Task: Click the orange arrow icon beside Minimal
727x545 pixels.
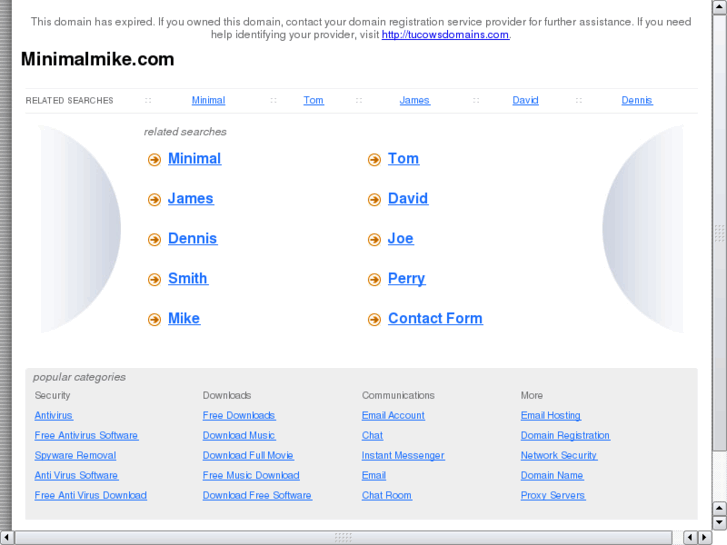Action: 154,160
